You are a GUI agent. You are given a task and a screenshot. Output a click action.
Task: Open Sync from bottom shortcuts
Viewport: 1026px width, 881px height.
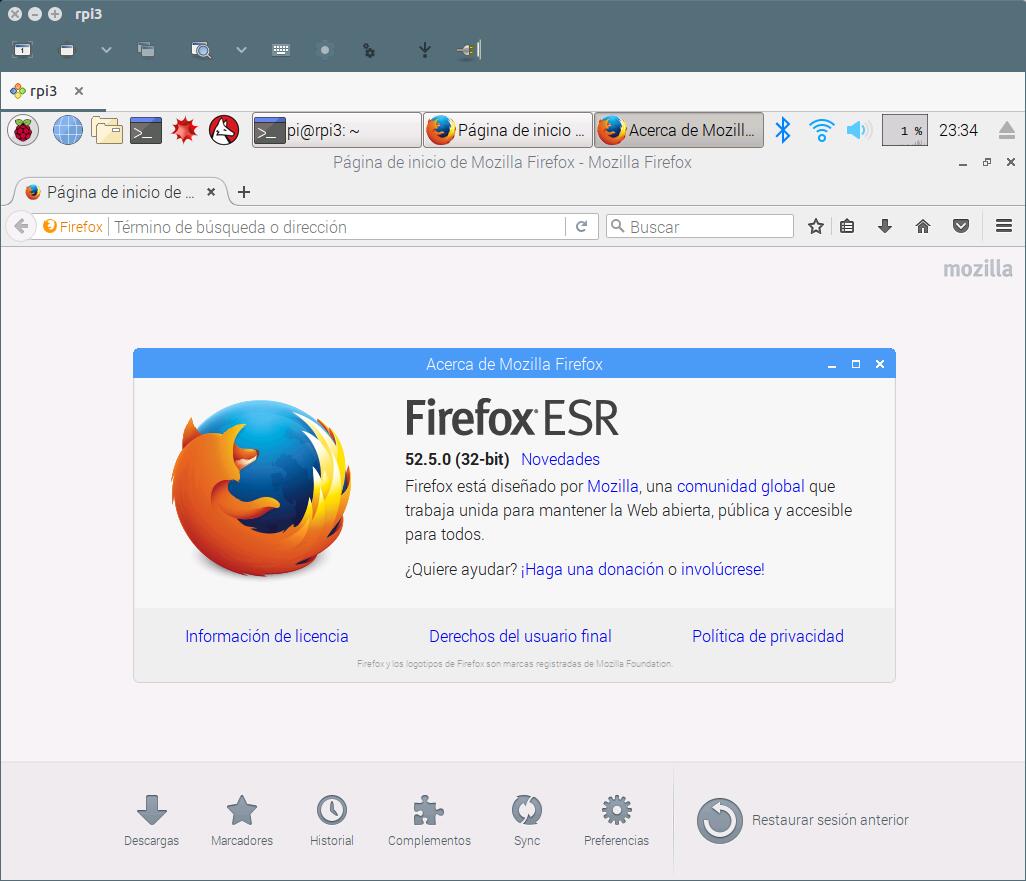pyautogui.click(x=526, y=820)
